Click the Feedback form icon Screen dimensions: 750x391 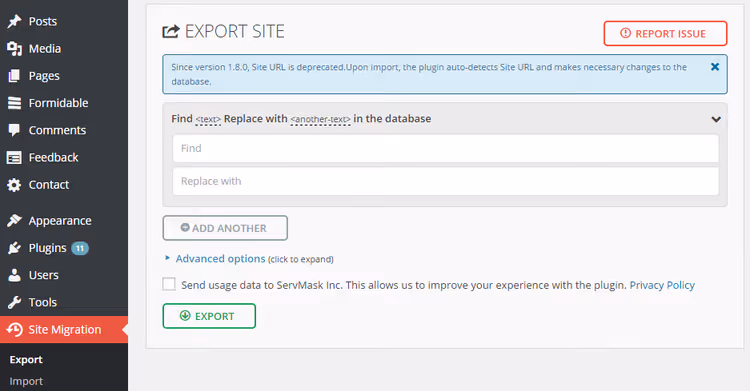(x=14, y=157)
